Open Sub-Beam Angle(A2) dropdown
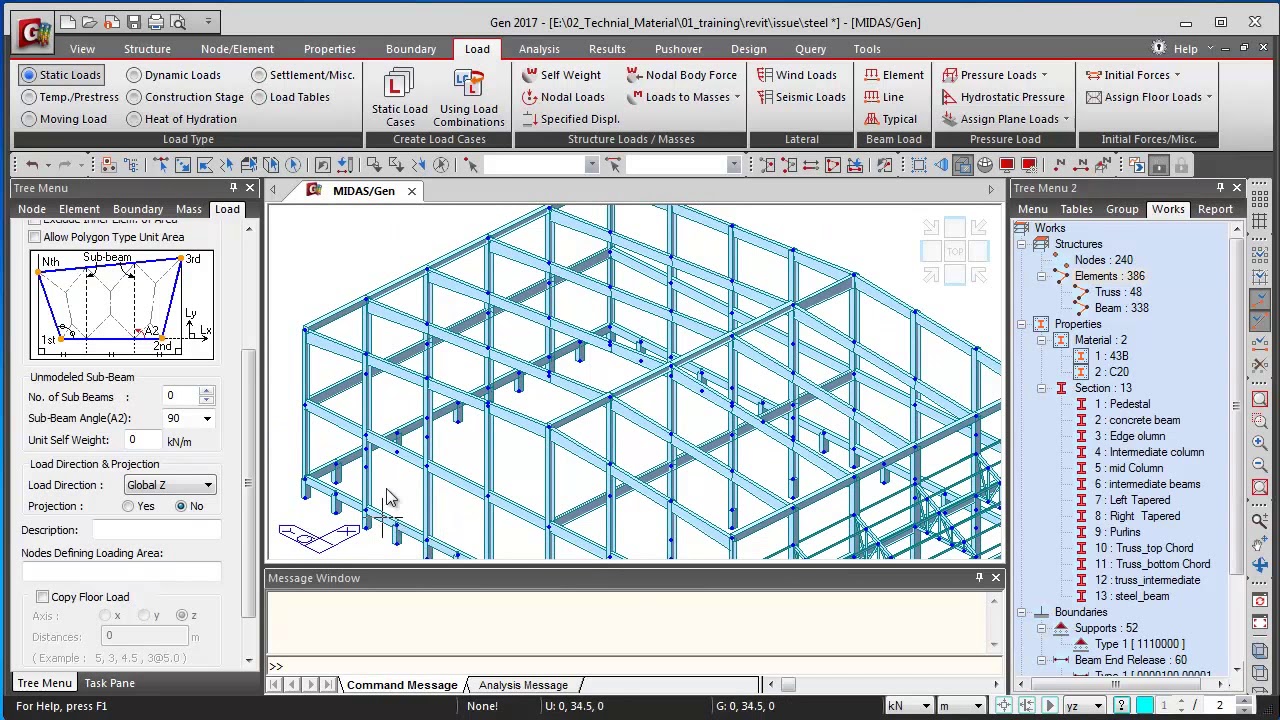This screenshot has height=720, width=1280. (189, 418)
